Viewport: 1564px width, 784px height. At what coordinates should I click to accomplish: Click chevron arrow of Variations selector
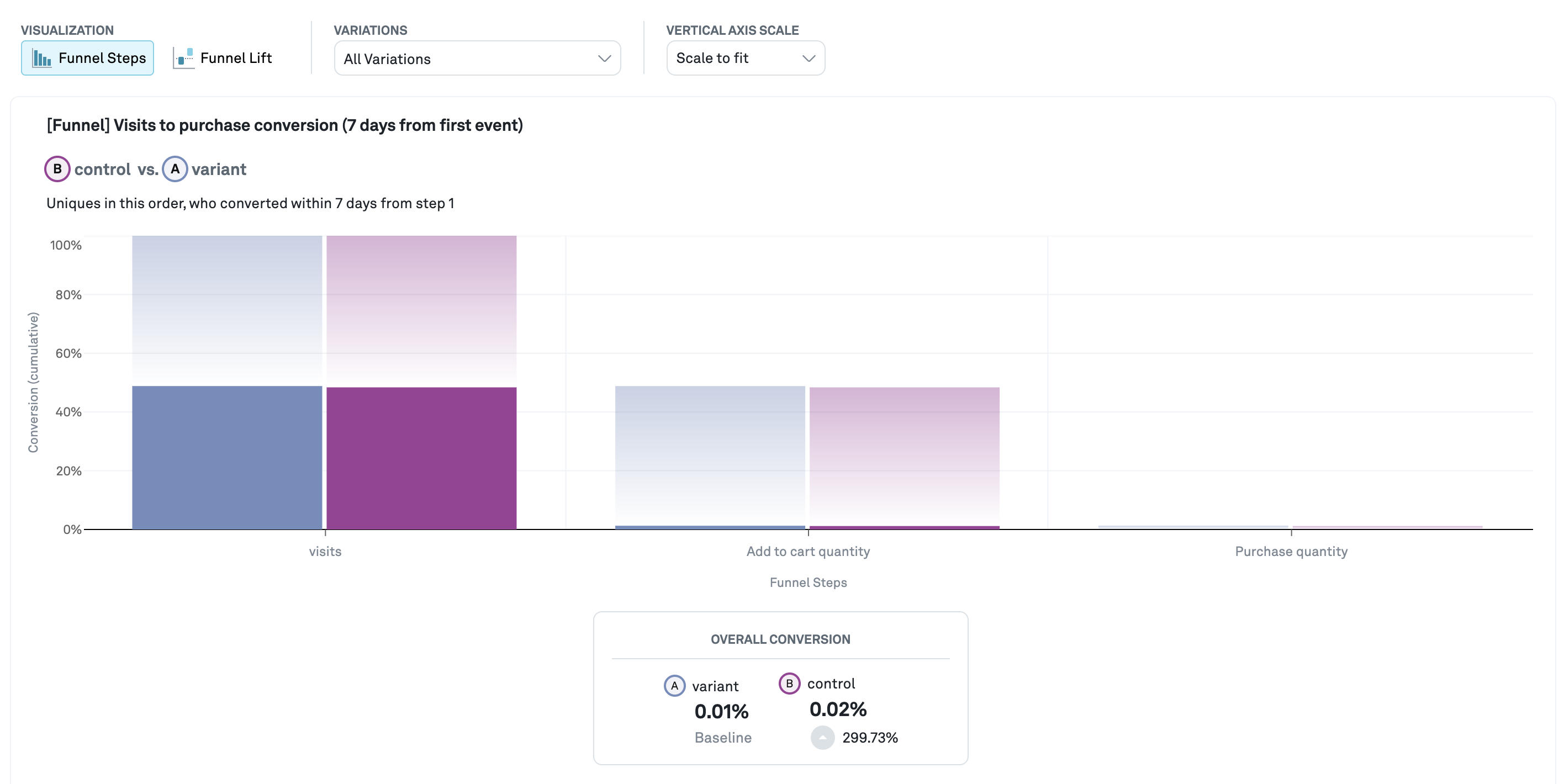(604, 59)
